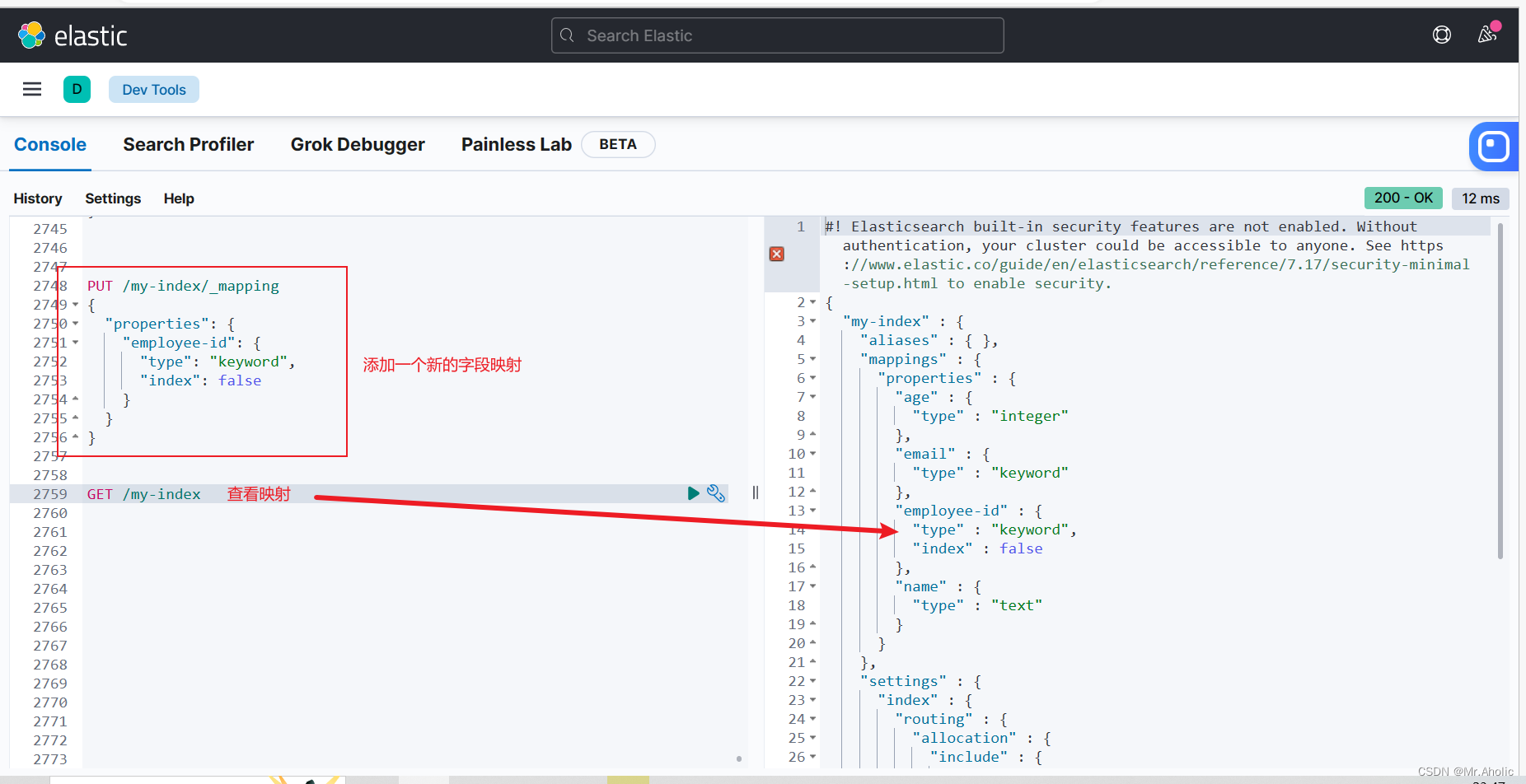Click the "index": false editor line
Image resolution: width=1526 pixels, height=784 pixels.
point(200,380)
